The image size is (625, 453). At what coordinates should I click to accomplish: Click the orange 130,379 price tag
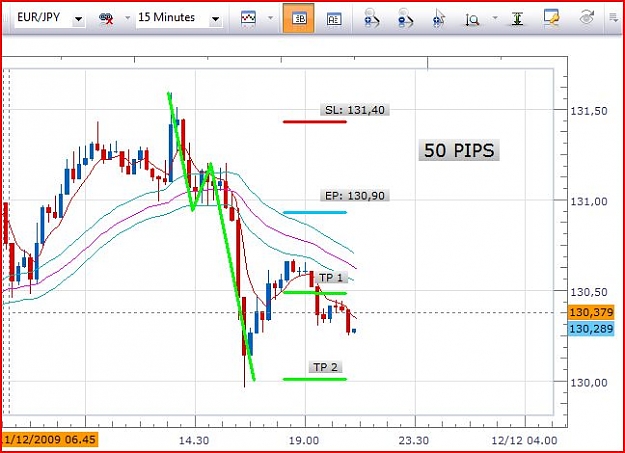point(591,312)
